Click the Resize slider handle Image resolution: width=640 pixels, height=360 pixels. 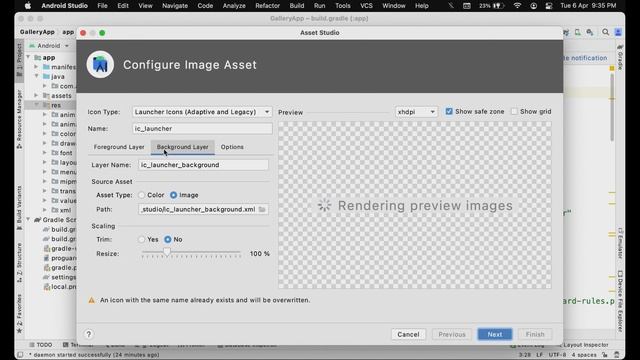[167, 252]
